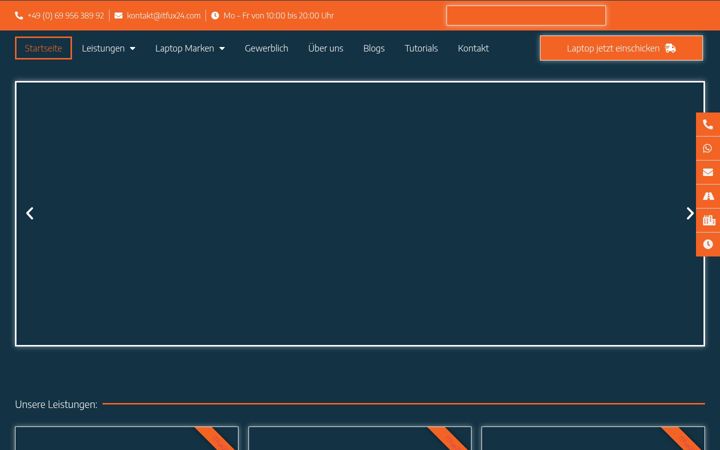The image size is (720, 450).
Task: Click the Leistungen menu label
Action: click(x=103, y=48)
